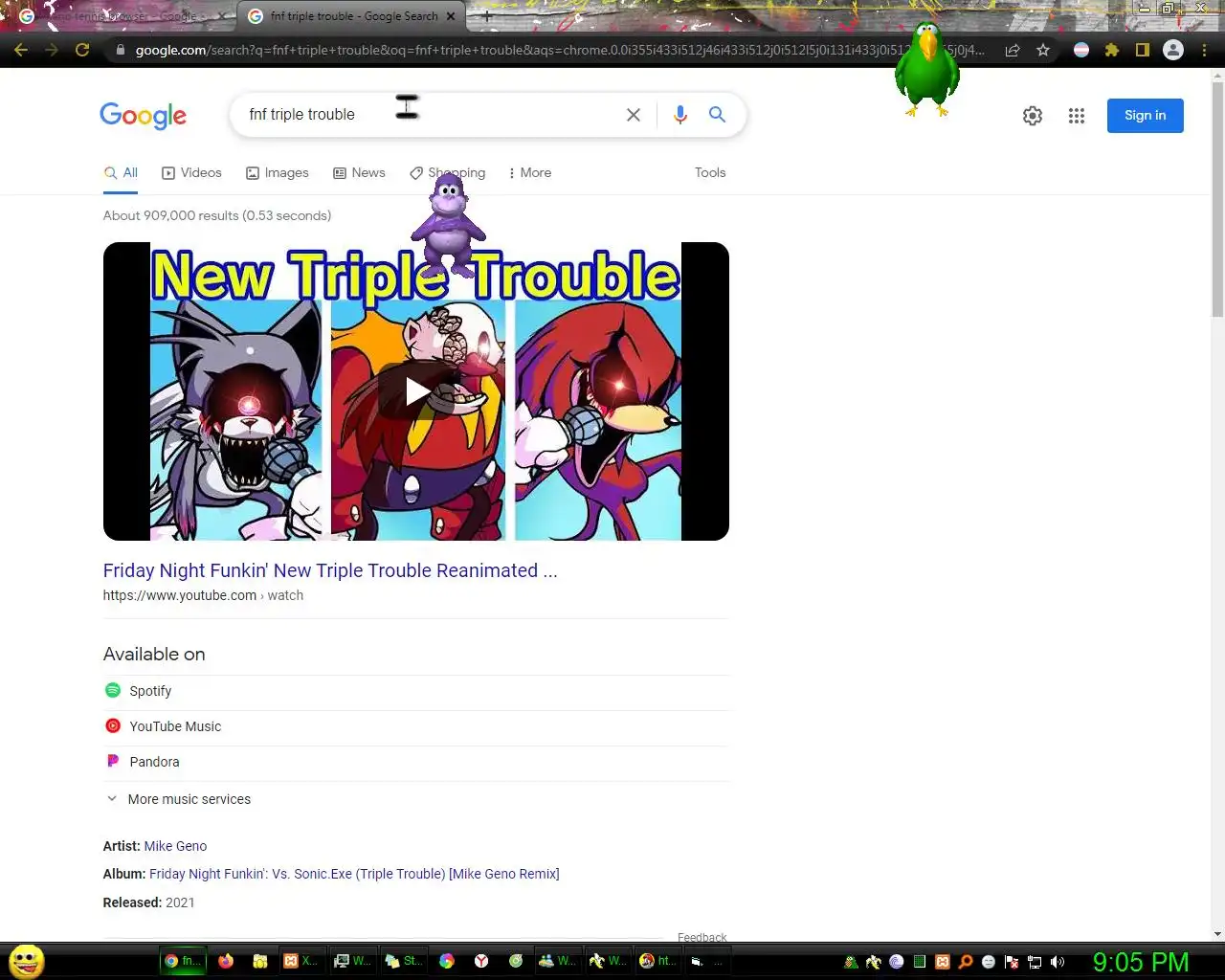Launch Firefox from the taskbar
Image resolution: width=1225 pixels, height=980 pixels.
pyautogui.click(x=226, y=961)
